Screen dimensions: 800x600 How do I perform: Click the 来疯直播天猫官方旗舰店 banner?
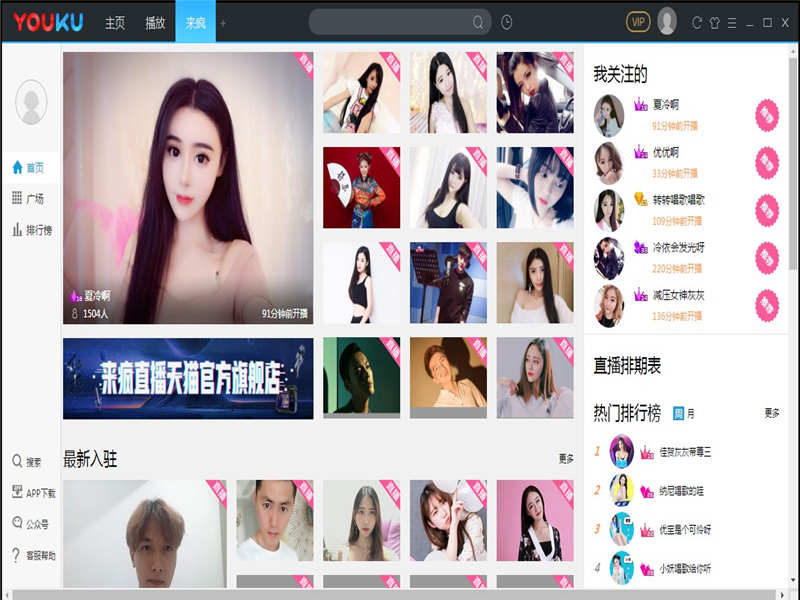pyautogui.click(x=188, y=378)
